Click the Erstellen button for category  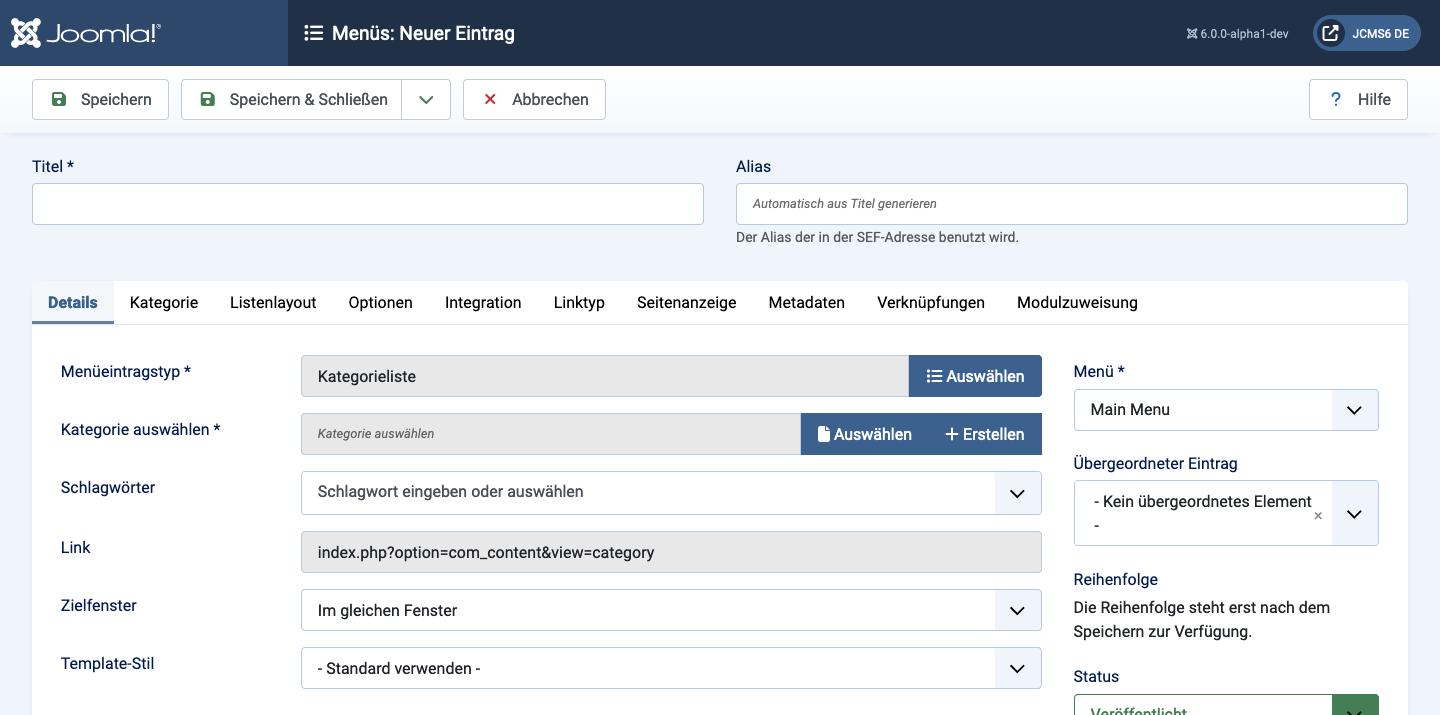[x=984, y=434]
